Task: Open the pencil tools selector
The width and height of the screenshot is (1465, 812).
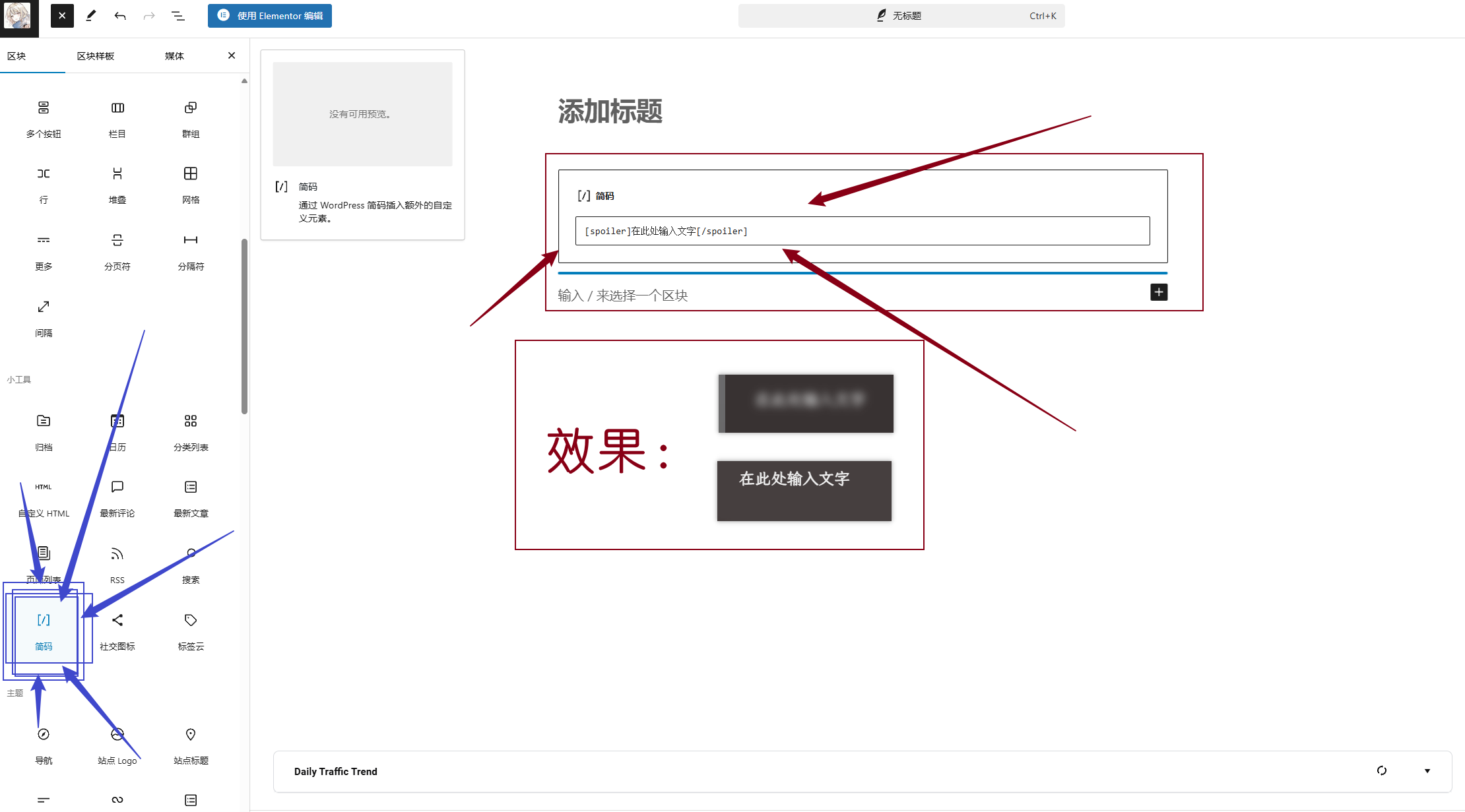Action: 91,16
